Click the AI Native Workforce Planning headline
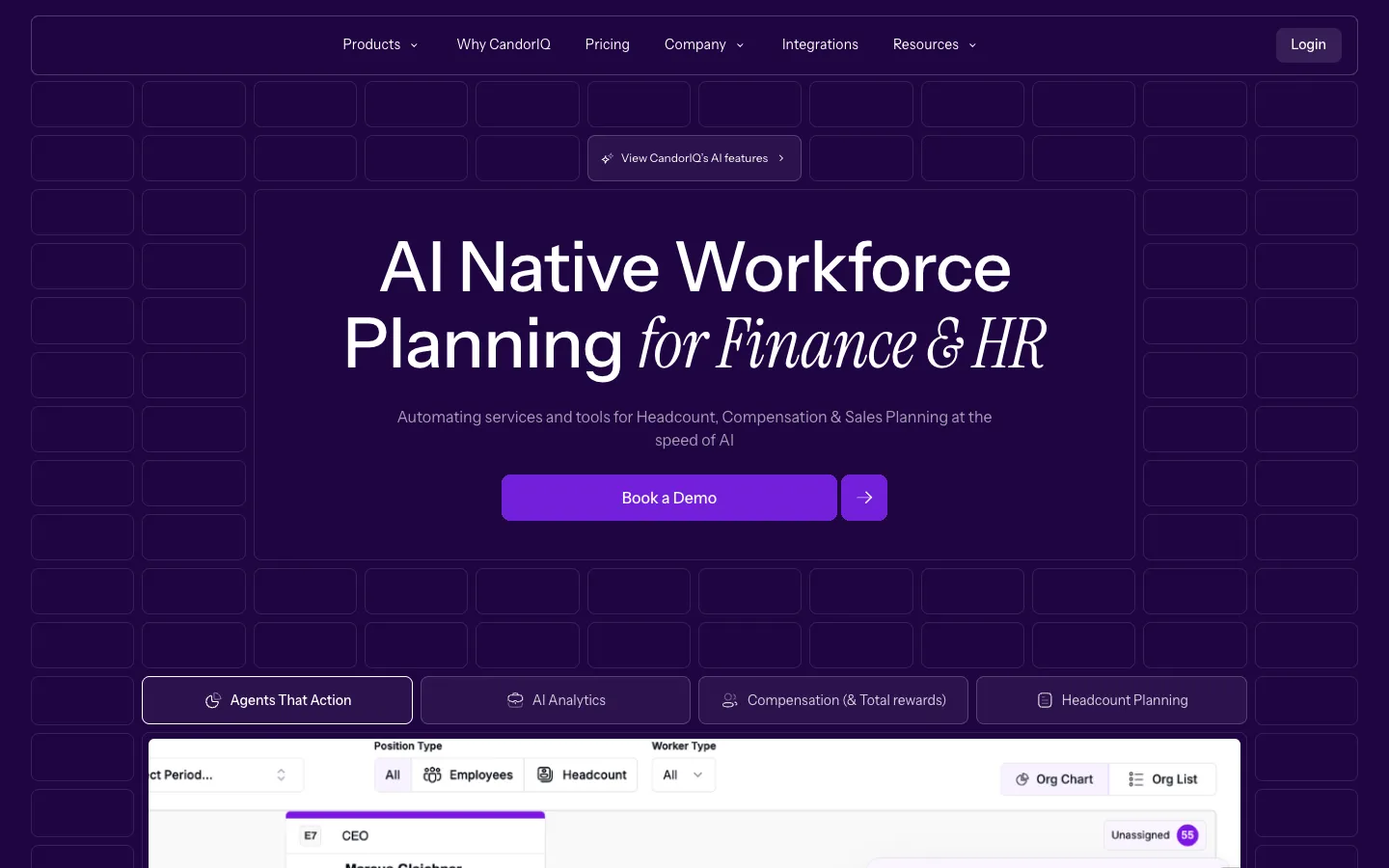 [x=694, y=305]
